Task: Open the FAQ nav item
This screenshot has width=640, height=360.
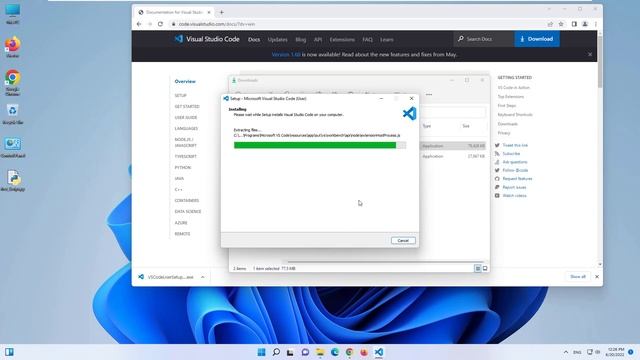Action: tap(367, 40)
